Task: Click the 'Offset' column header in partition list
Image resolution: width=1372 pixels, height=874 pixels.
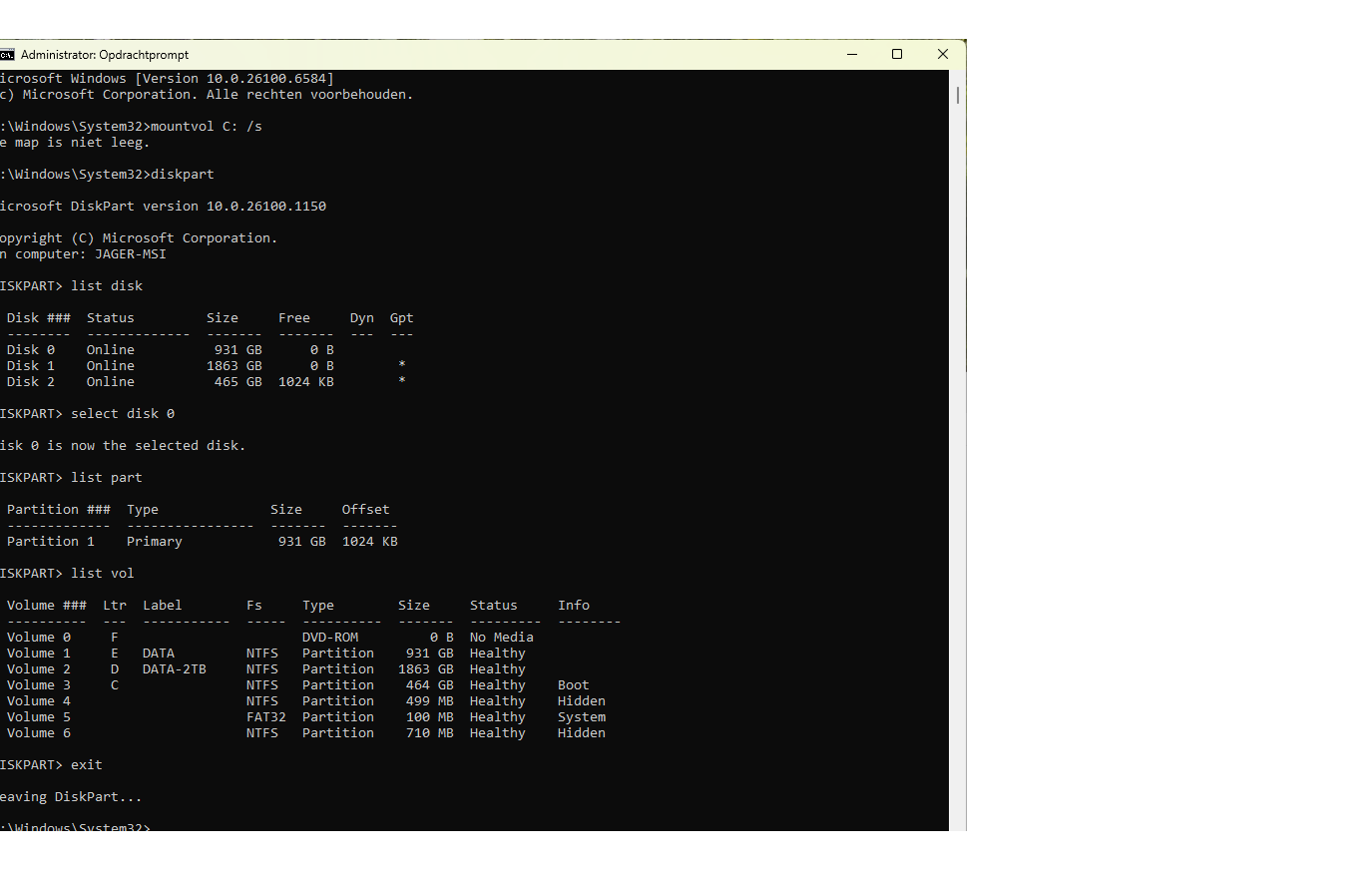Action: pos(366,510)
